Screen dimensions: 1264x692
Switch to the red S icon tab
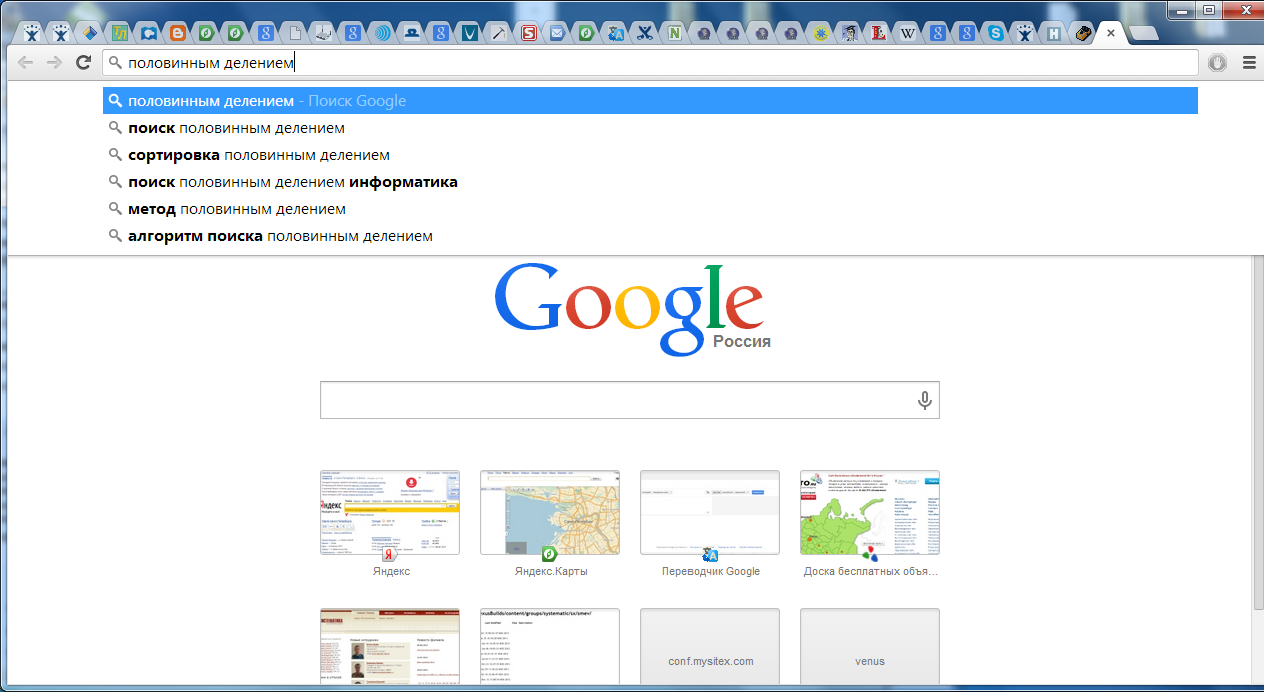click(528, 33)
